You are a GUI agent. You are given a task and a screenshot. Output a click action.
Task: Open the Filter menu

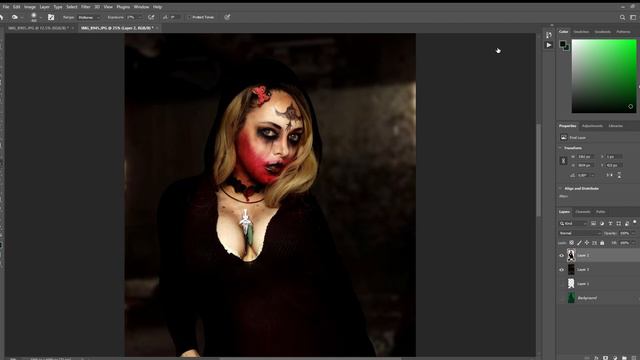click(85, 7)
